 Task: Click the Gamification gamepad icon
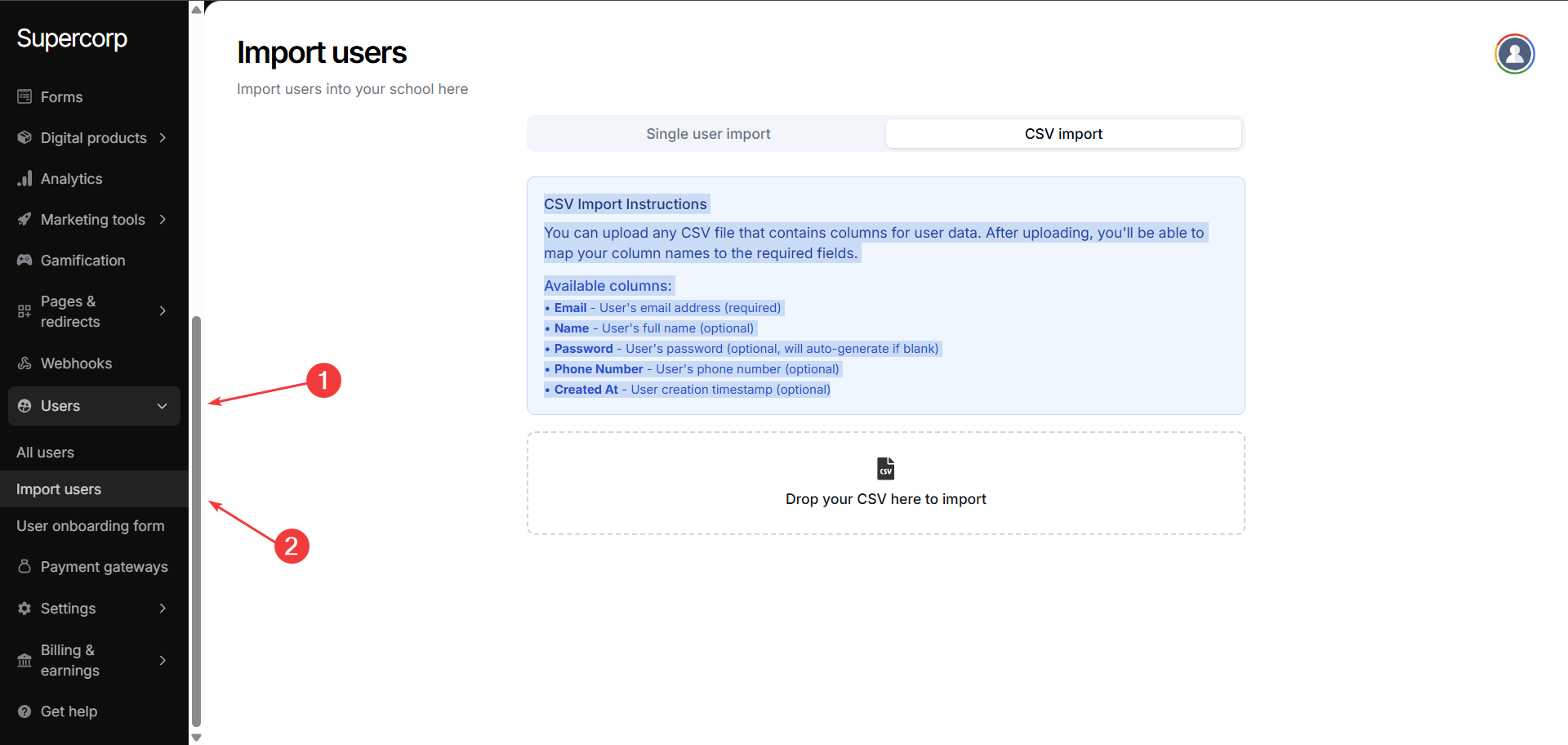point(24,260)
